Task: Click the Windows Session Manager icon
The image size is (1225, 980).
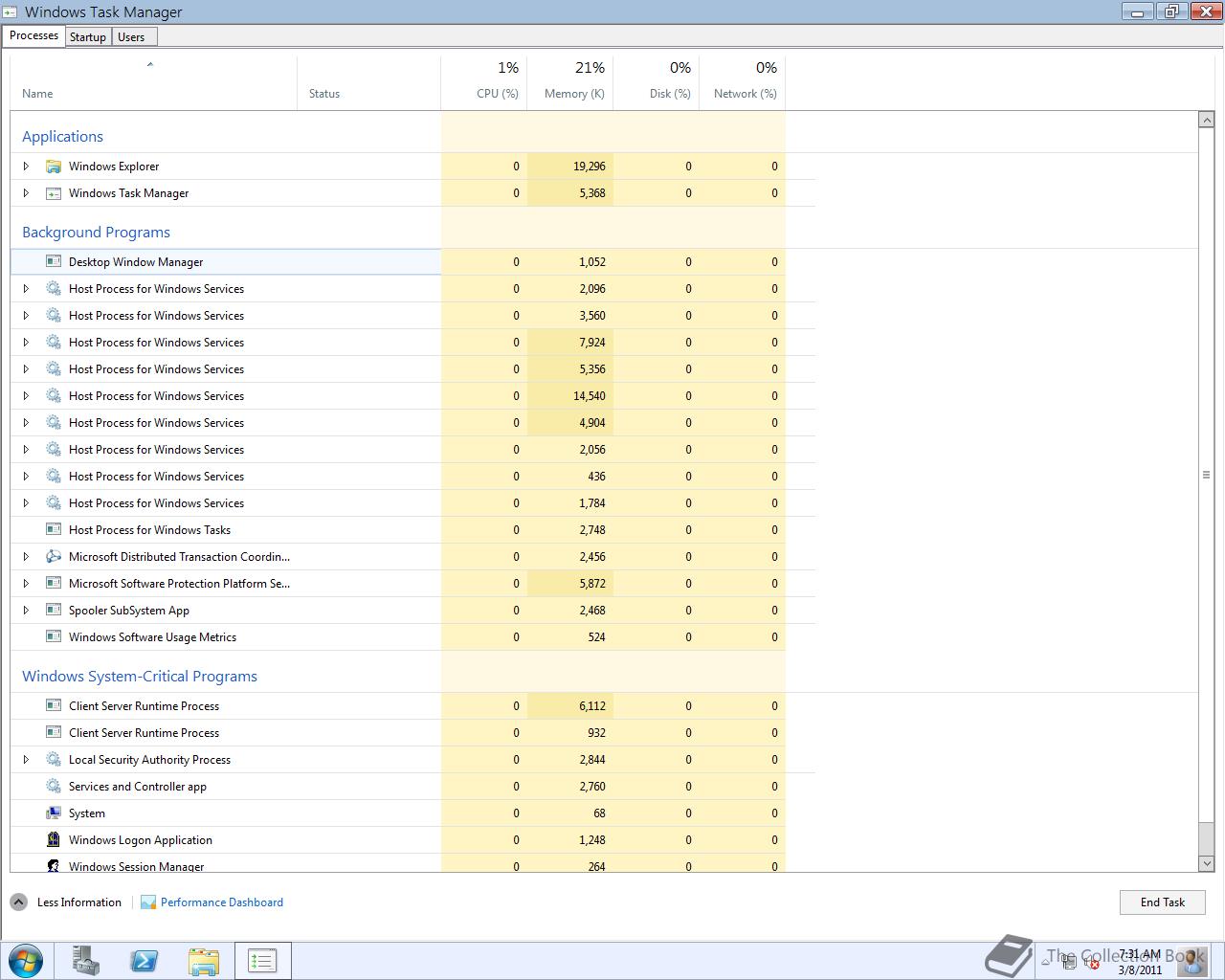Action: (x=54, y=866)
